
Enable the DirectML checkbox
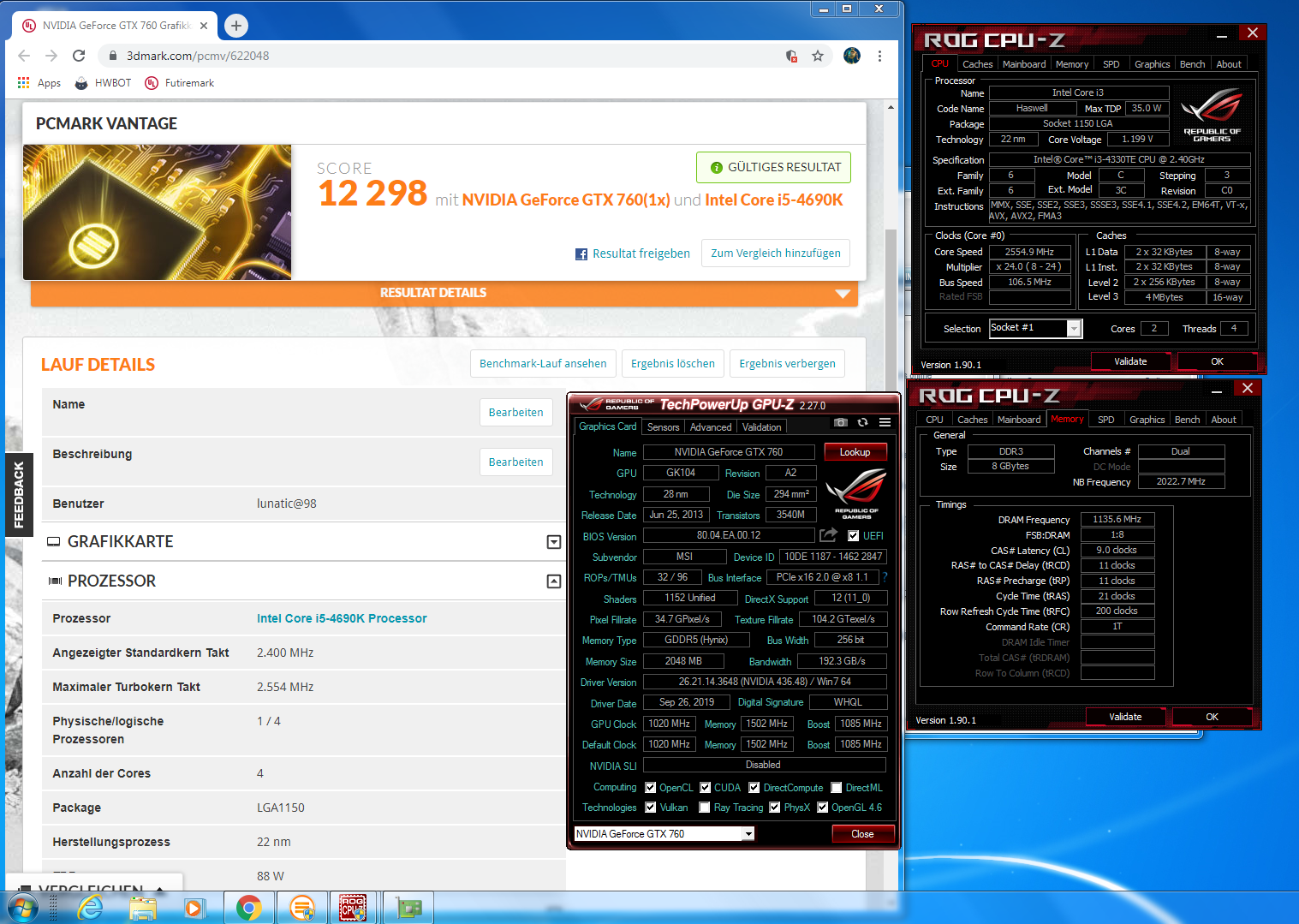pyautogui.click(x=837, y=788)
